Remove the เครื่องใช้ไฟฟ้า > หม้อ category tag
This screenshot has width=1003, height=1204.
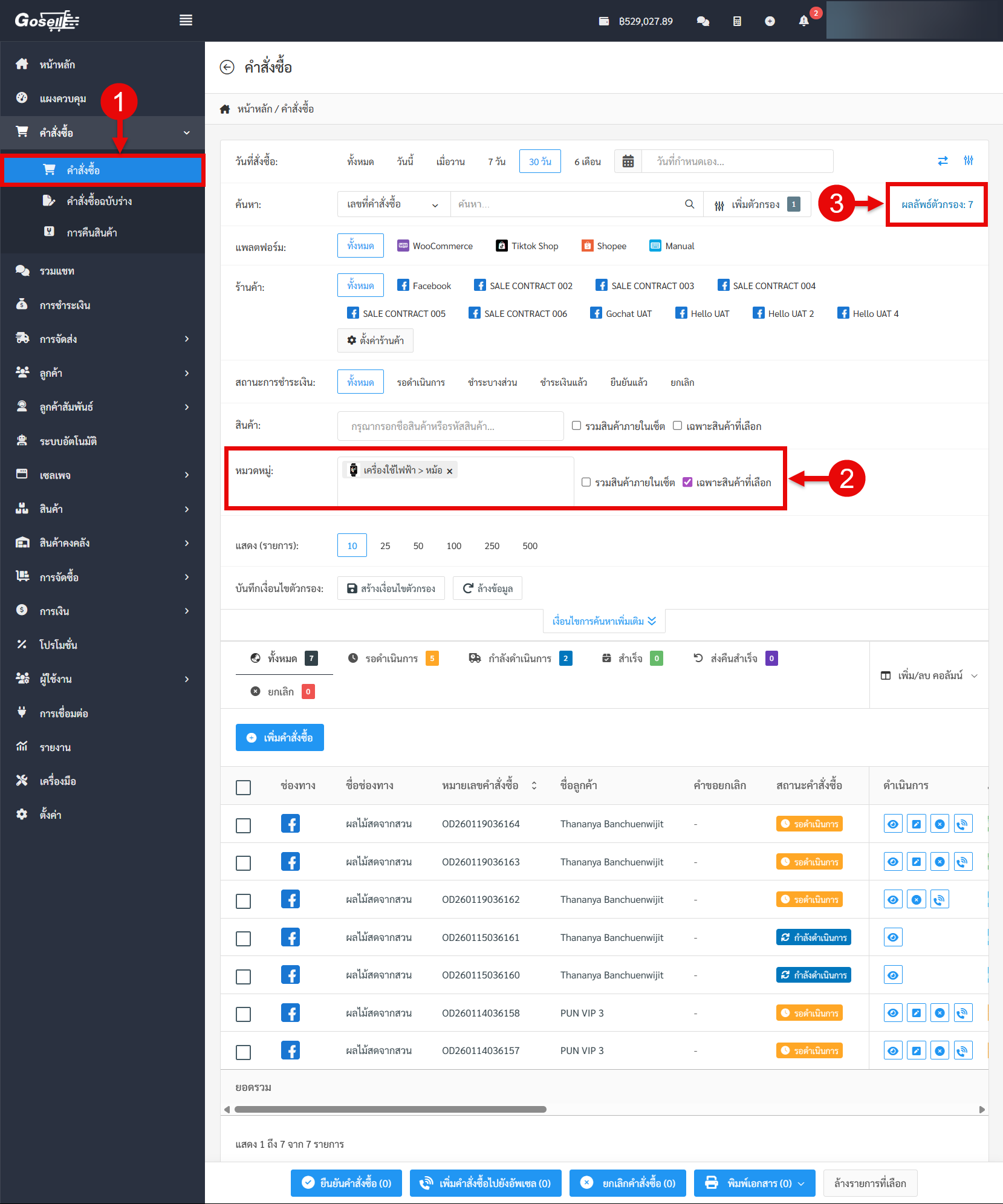point(450,471)
